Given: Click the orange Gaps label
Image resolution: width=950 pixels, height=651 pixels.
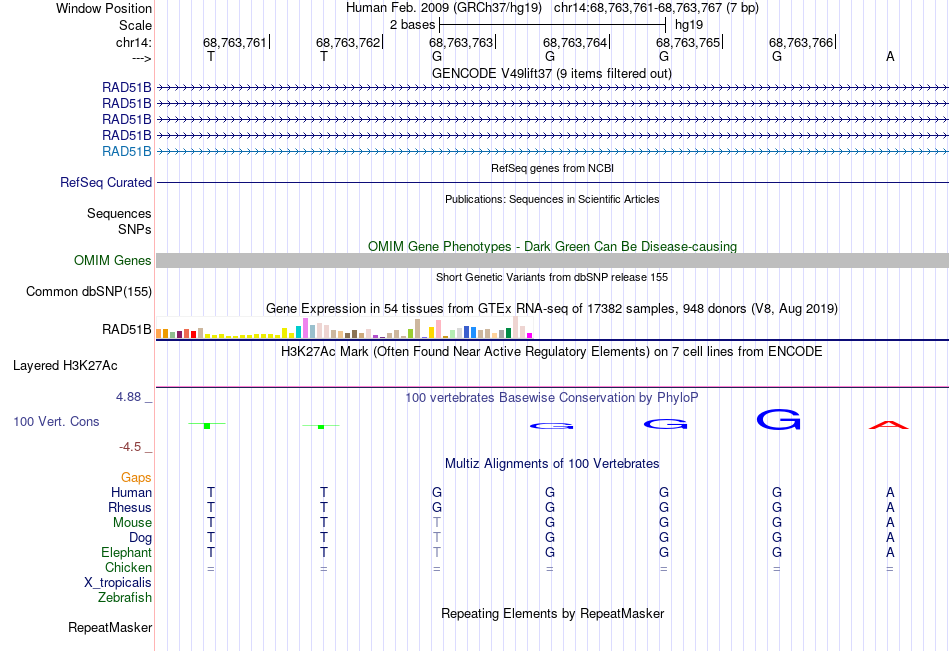Looking at the screenshot, I should pyautogui.click(x=136, y=478).
